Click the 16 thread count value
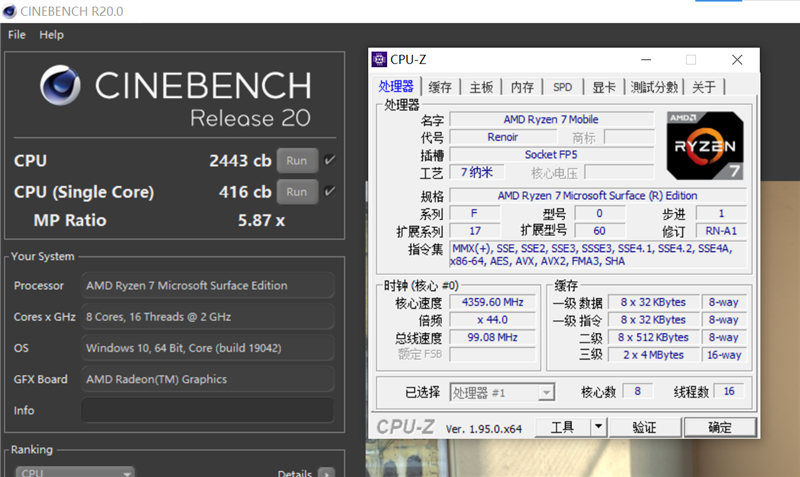The image size is (800, 477). pyautogui.click(x=729, y=391)
